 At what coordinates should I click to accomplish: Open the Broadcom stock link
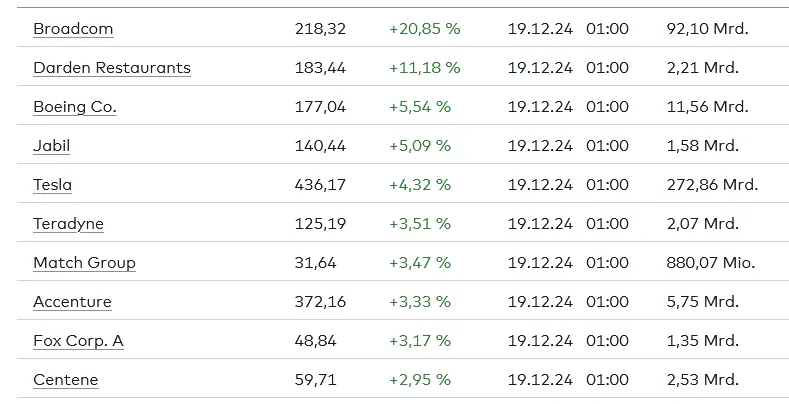73,29
